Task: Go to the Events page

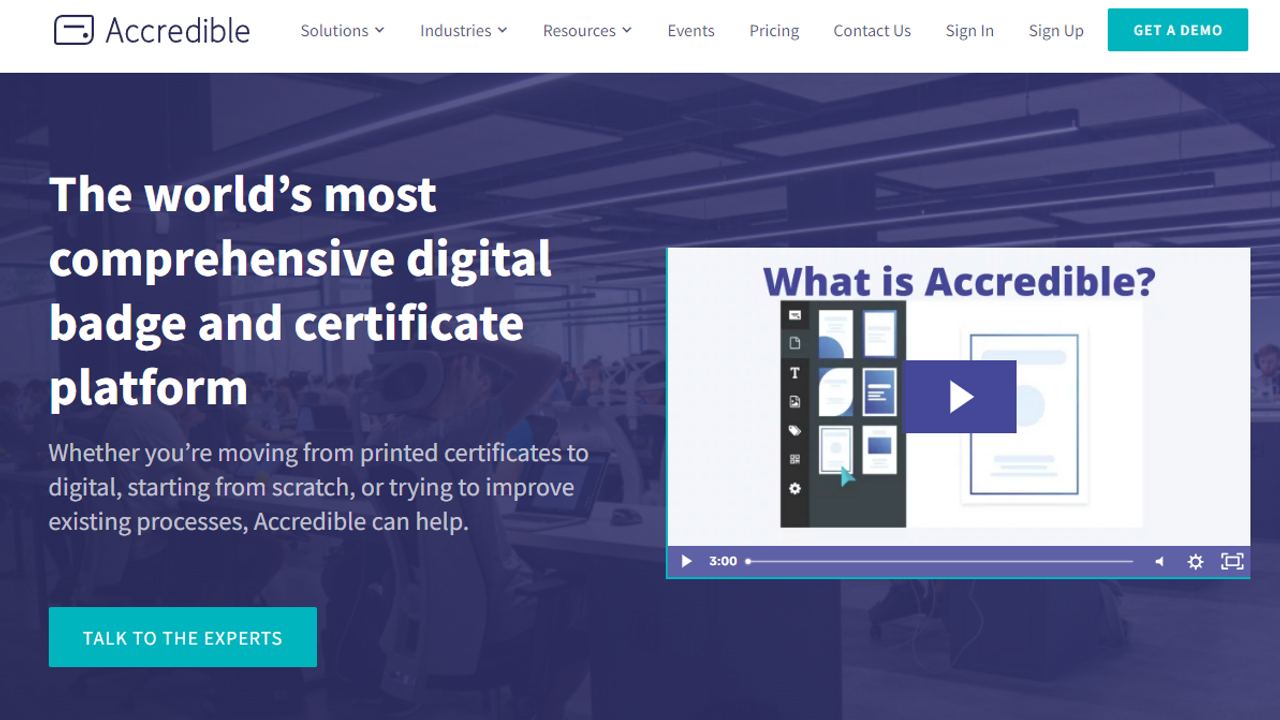Action: pyautogui.click(x=691, y=31)
